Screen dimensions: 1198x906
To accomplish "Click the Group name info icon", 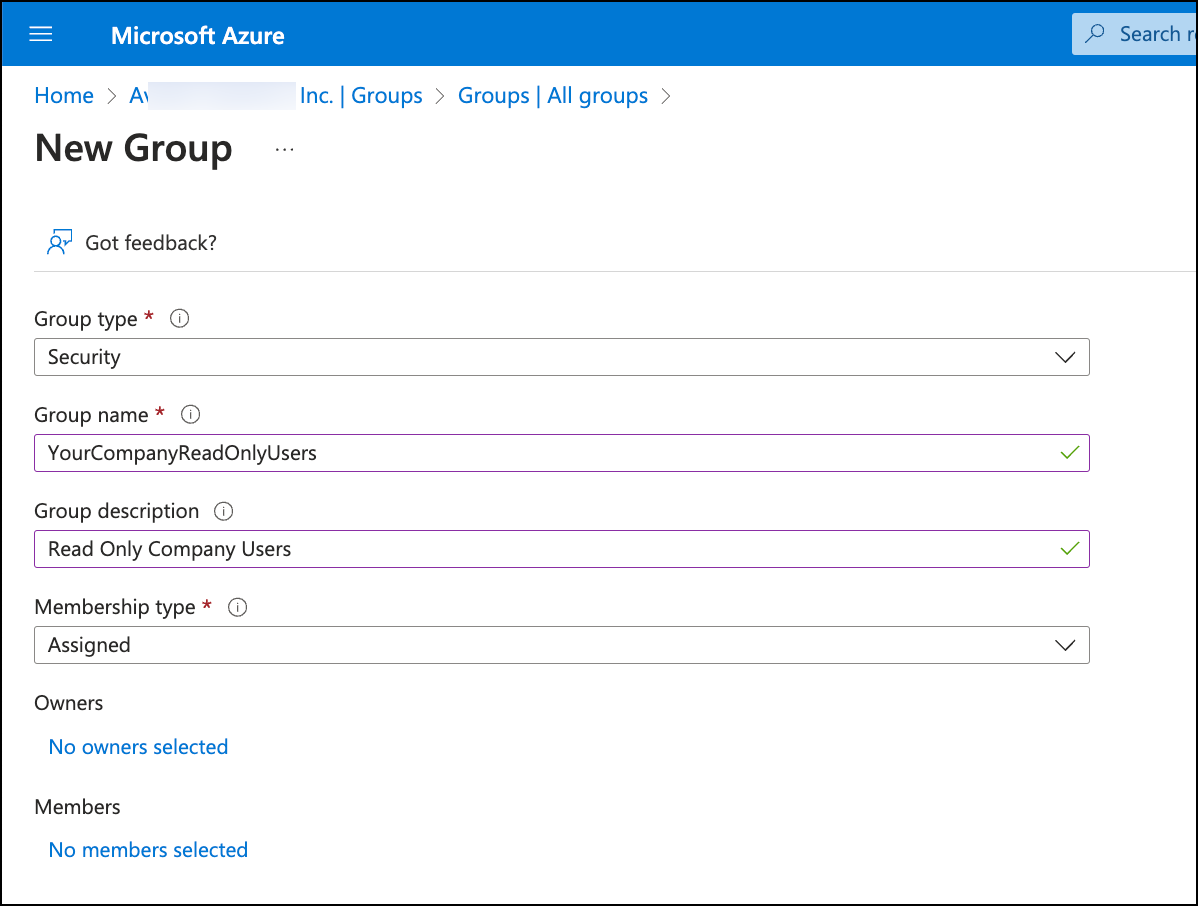I will click(190, 414).
